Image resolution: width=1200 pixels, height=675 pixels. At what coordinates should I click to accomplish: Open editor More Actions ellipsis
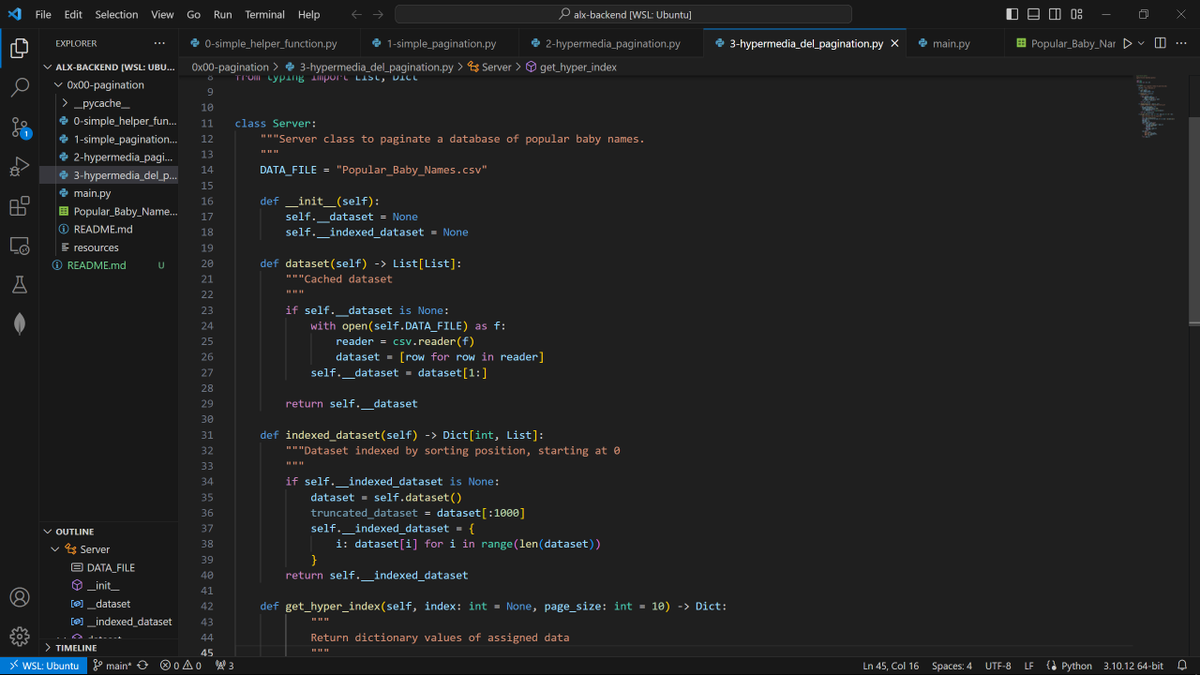pos(1182,43)
